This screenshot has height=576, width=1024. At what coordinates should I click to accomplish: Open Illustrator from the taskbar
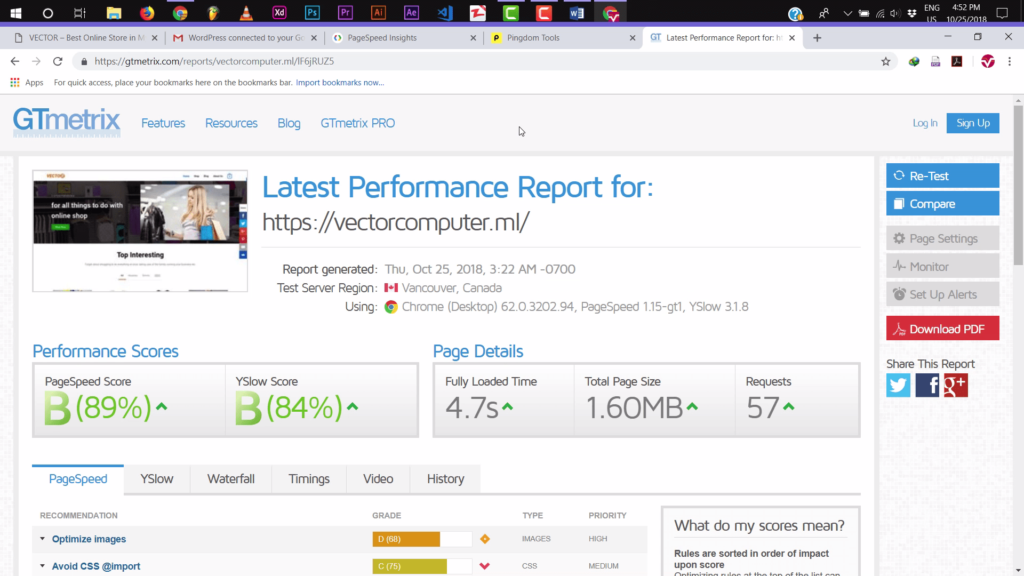pyautogui.click(x=378, y=12)
